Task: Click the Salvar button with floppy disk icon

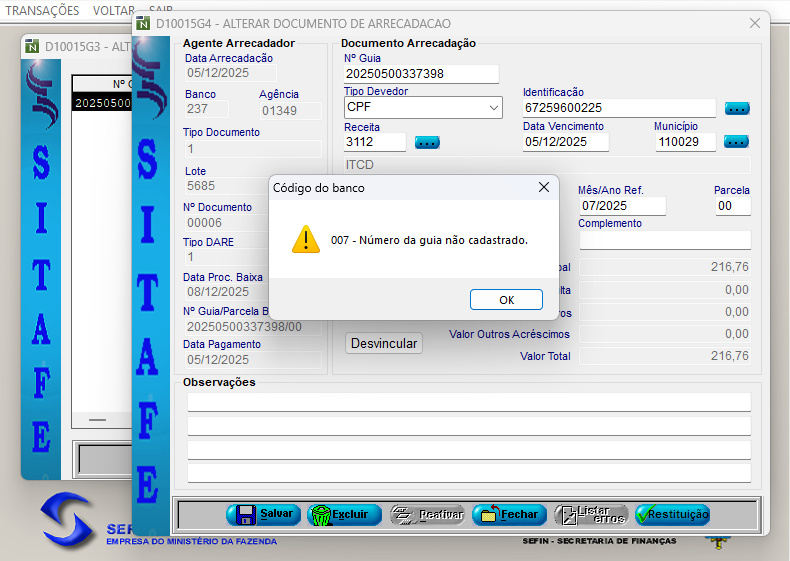Action: [263, 514]
